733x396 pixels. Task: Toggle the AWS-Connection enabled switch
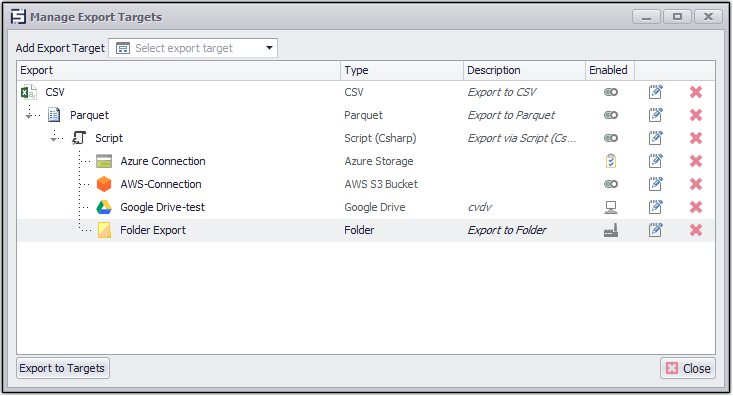click(611, 184)
